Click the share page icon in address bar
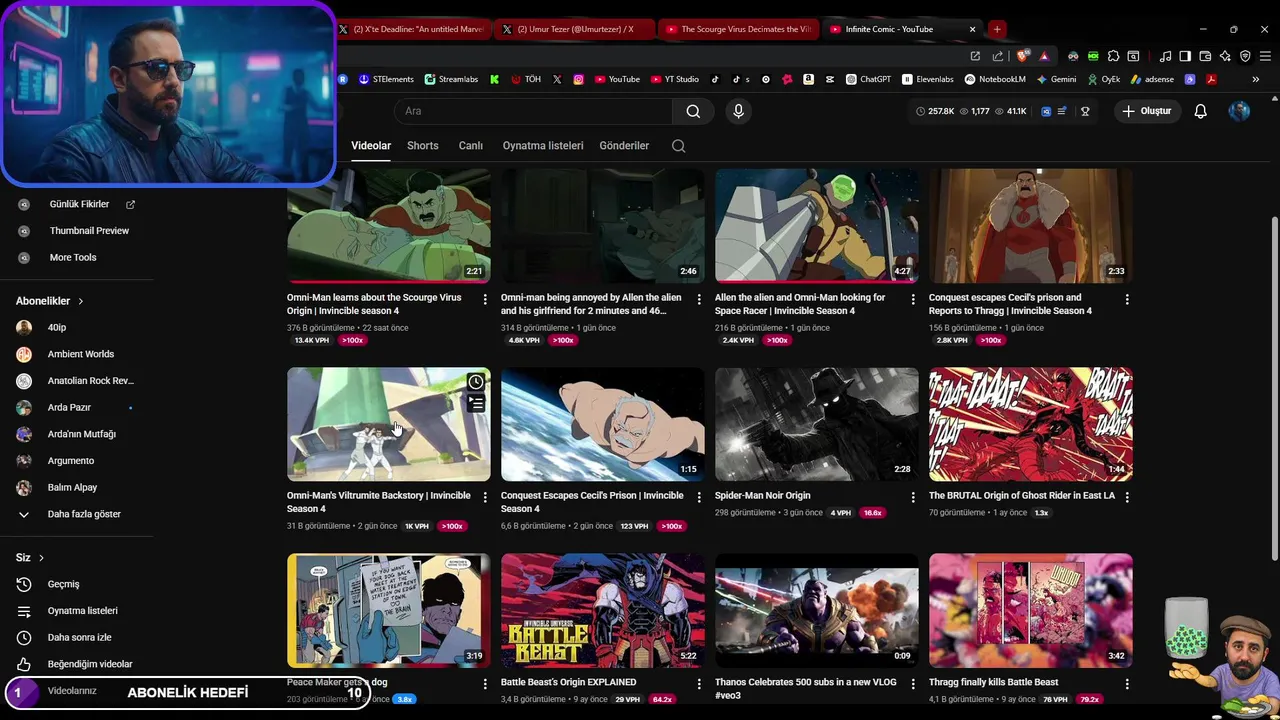Viewport: 1280px width, 720px height. point(997,56)
